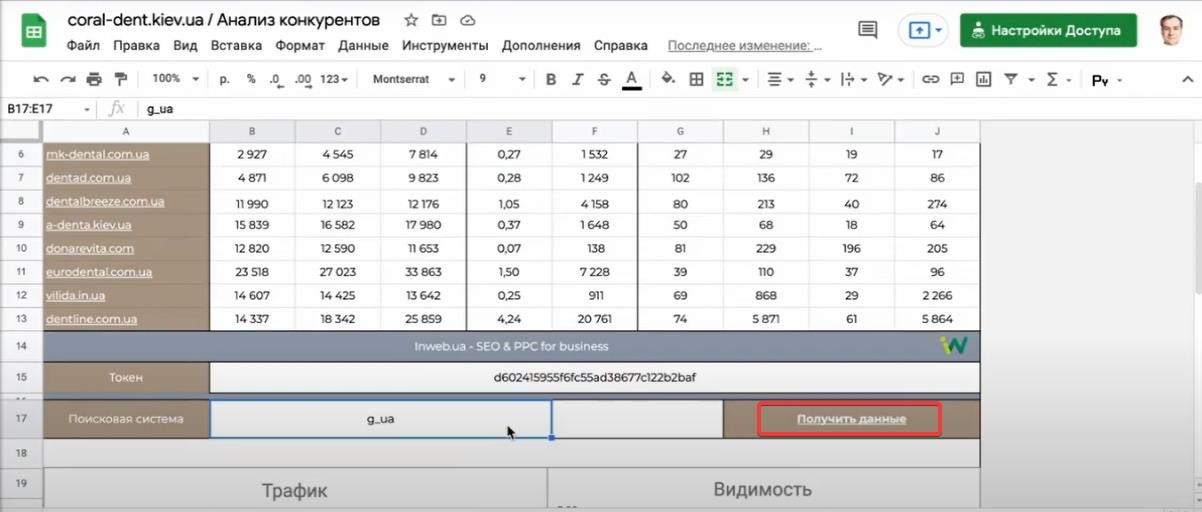Open more number formats 123 dropdown
The height and width of the screenshot is (512, 1202).
(x=335, y=79)
